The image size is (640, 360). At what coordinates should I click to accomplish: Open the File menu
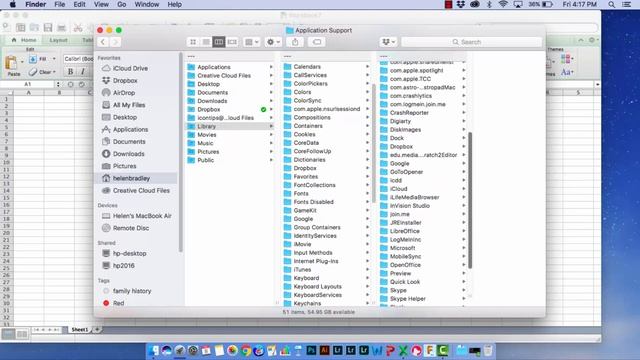click(60, 4)
